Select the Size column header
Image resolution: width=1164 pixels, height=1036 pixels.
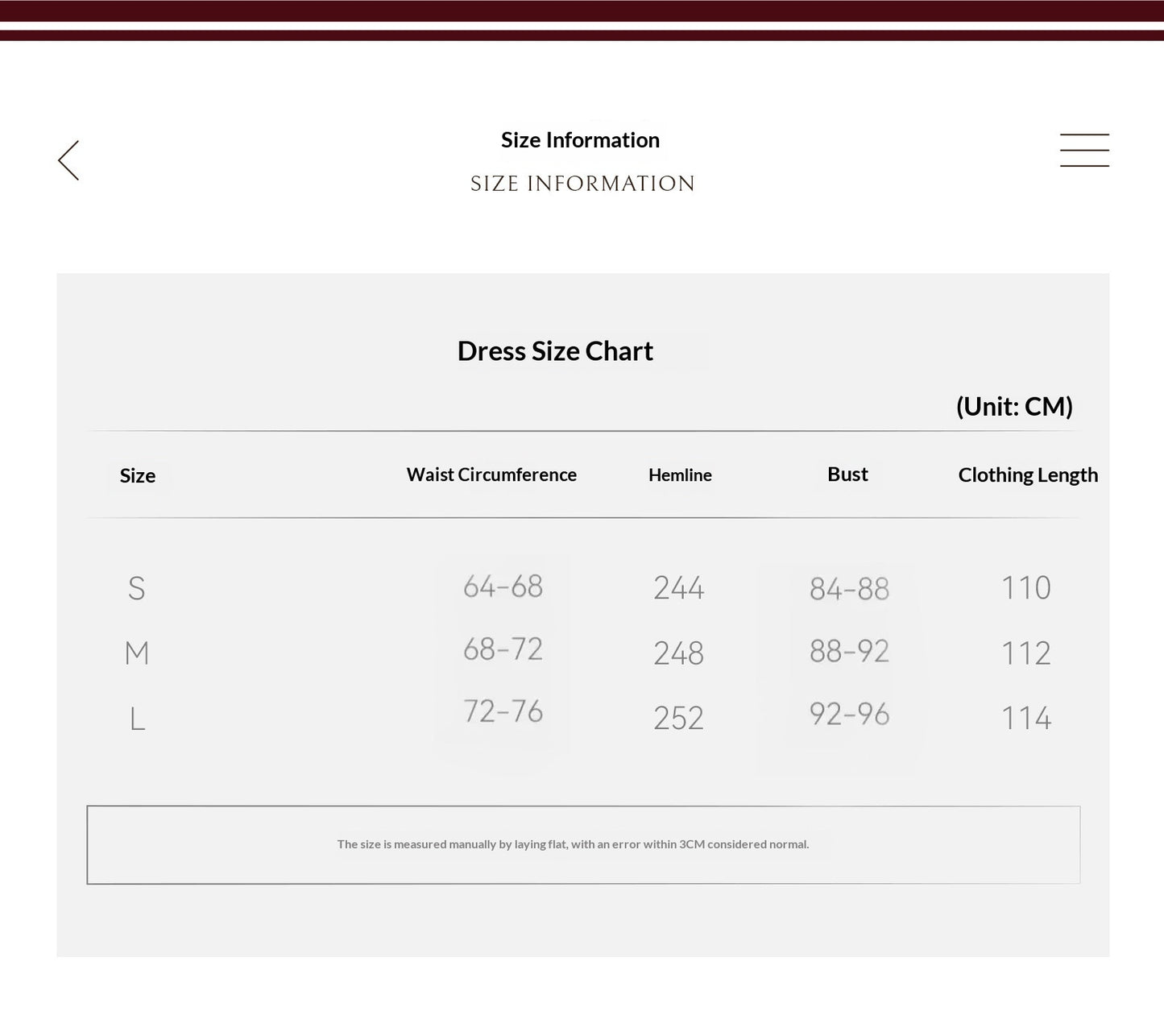pyautogui.click(x=138, y=475)
